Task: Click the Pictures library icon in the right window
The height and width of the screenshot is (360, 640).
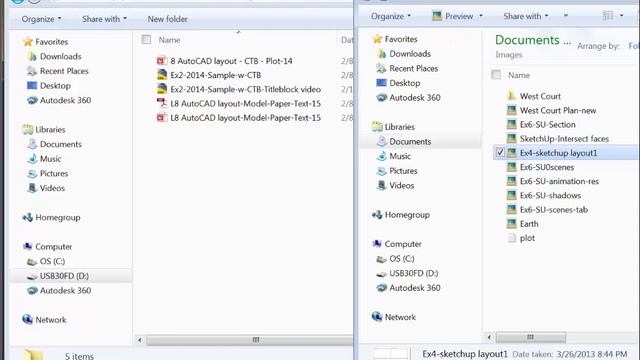Action: (382, 171)
